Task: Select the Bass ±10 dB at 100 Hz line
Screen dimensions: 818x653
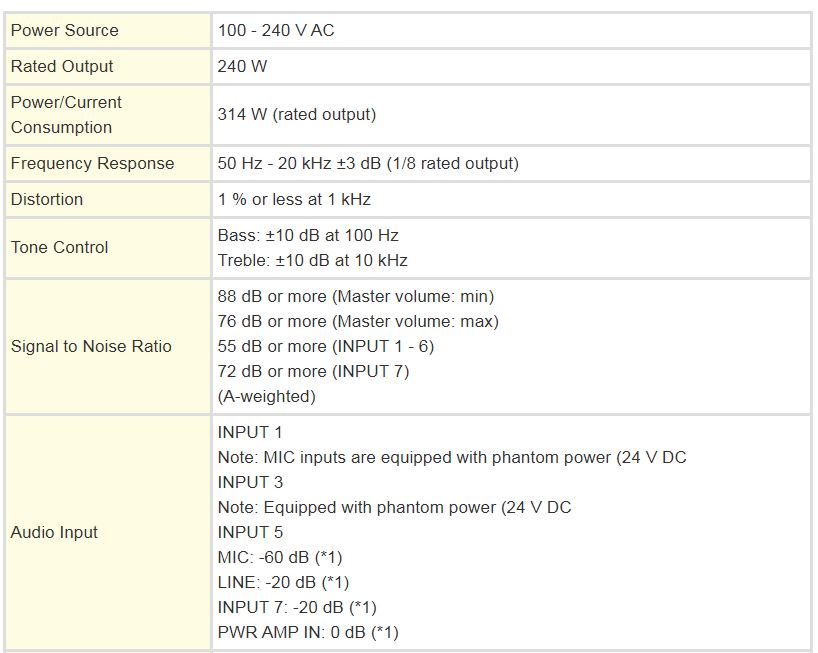Action: (308, 235)
